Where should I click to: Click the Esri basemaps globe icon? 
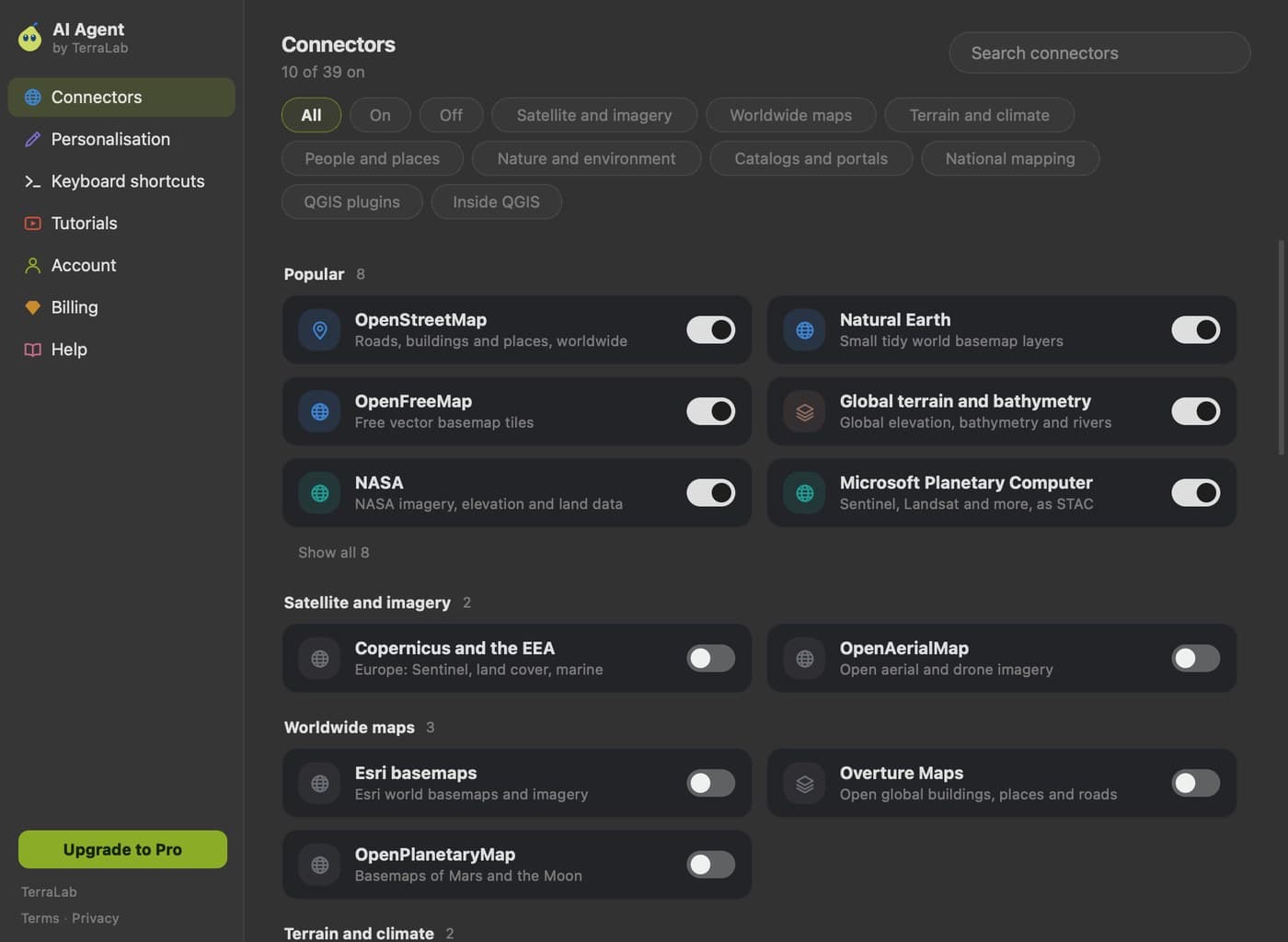tap(320, 784)
